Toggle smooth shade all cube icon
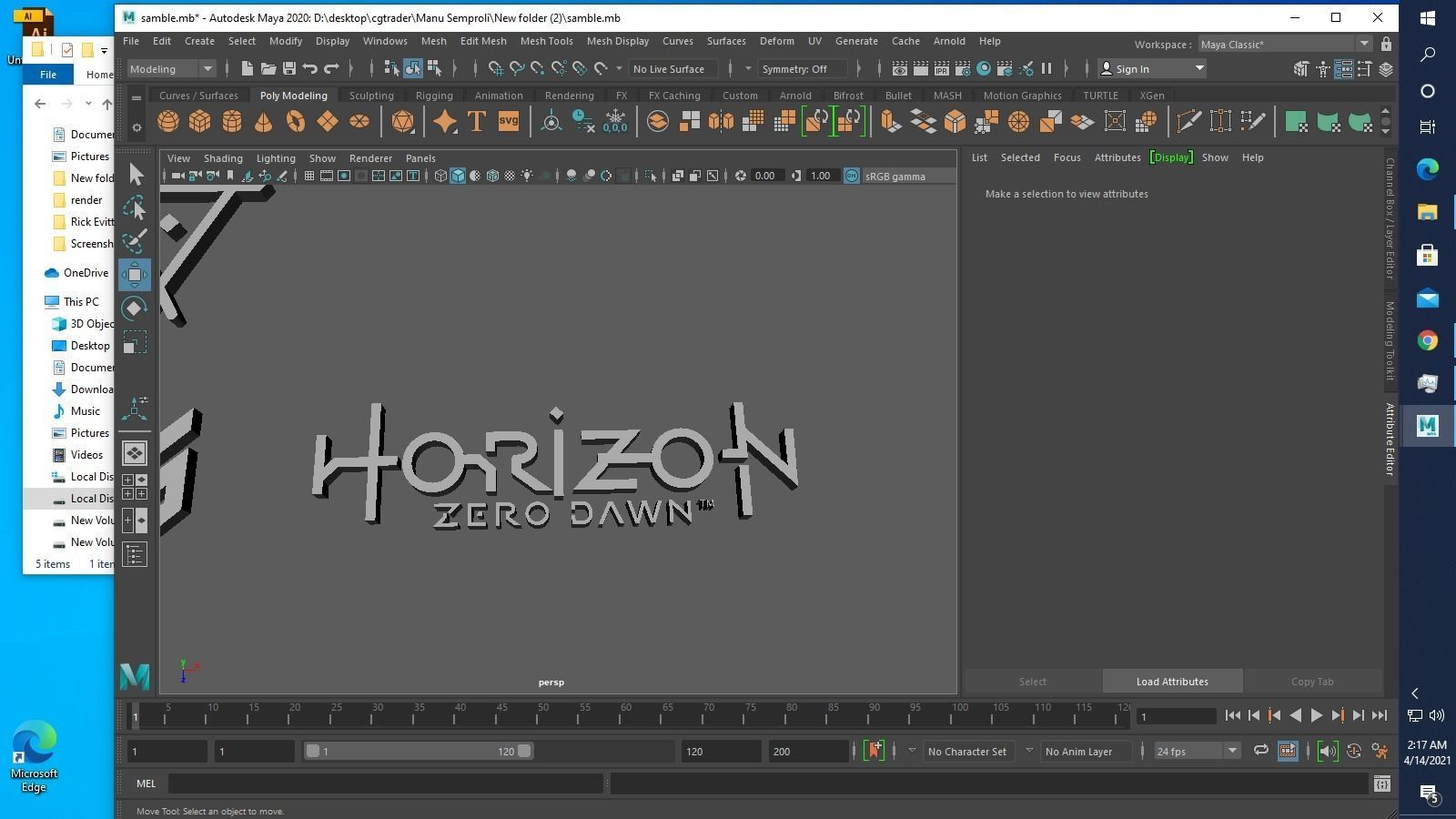Screen dimensions: 1456x819 (x=458, y=176)
